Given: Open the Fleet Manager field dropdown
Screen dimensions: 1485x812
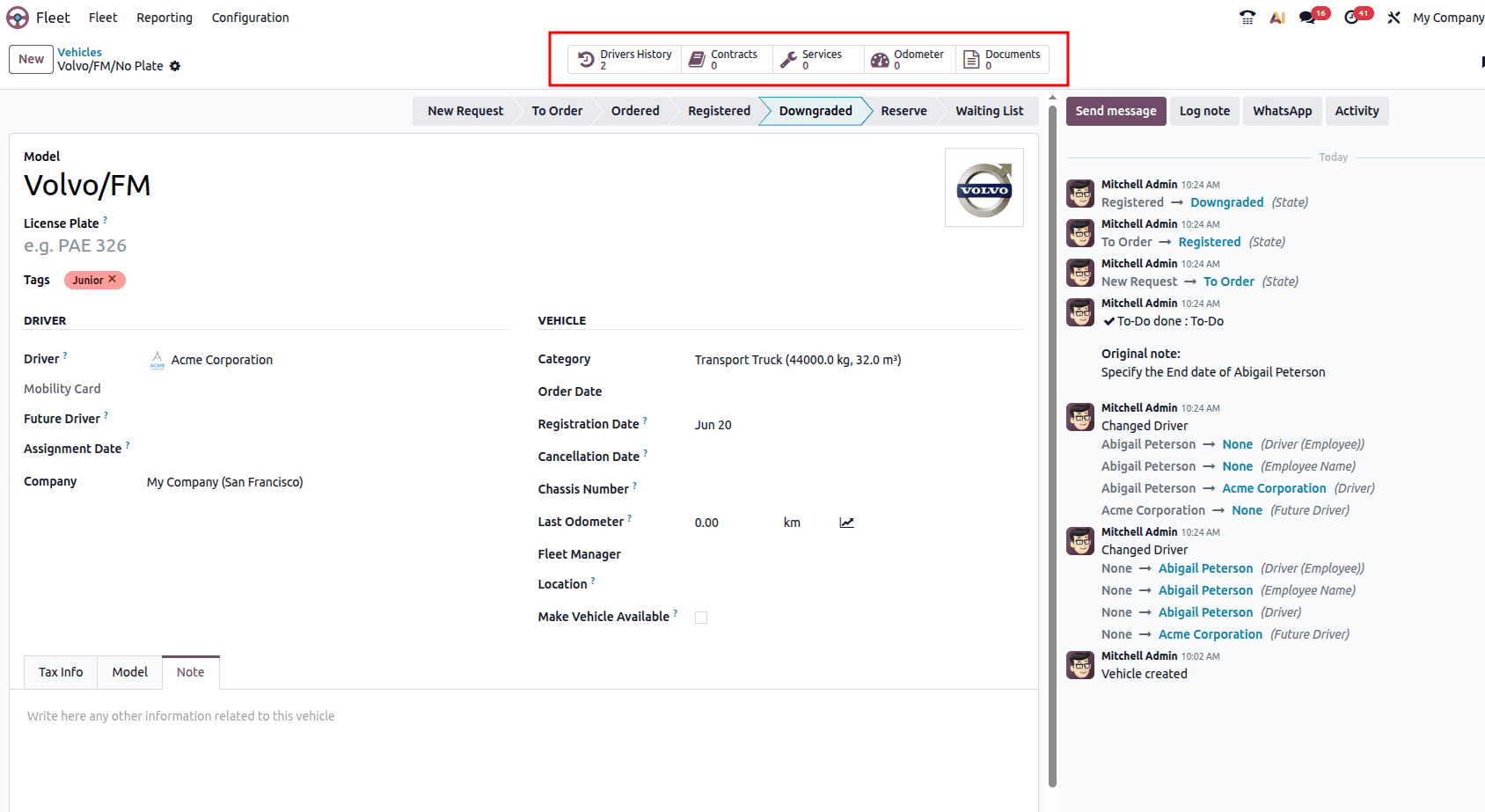Looking at the screenshot, I should [858, 554].
